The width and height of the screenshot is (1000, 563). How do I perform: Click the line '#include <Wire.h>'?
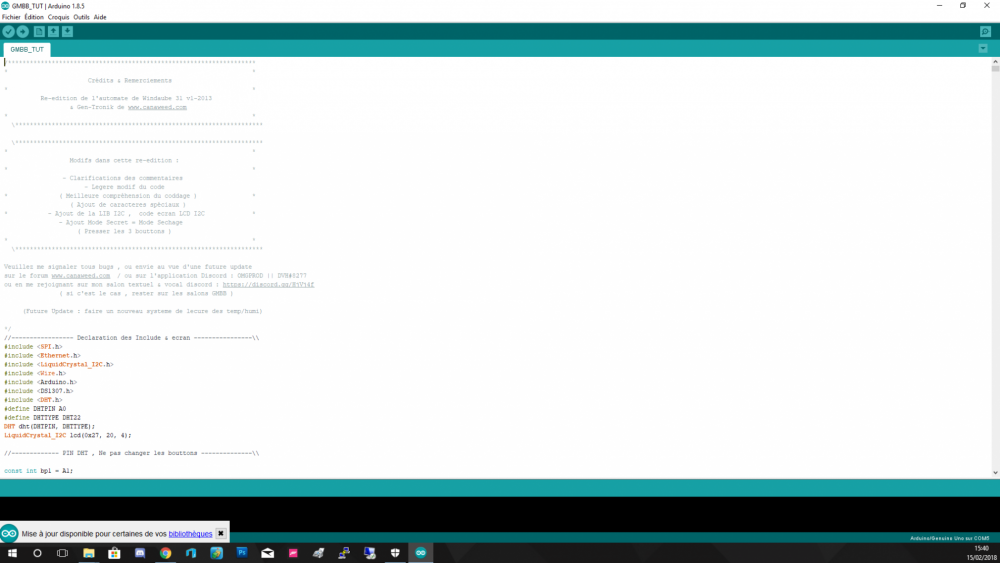point(34,374)
